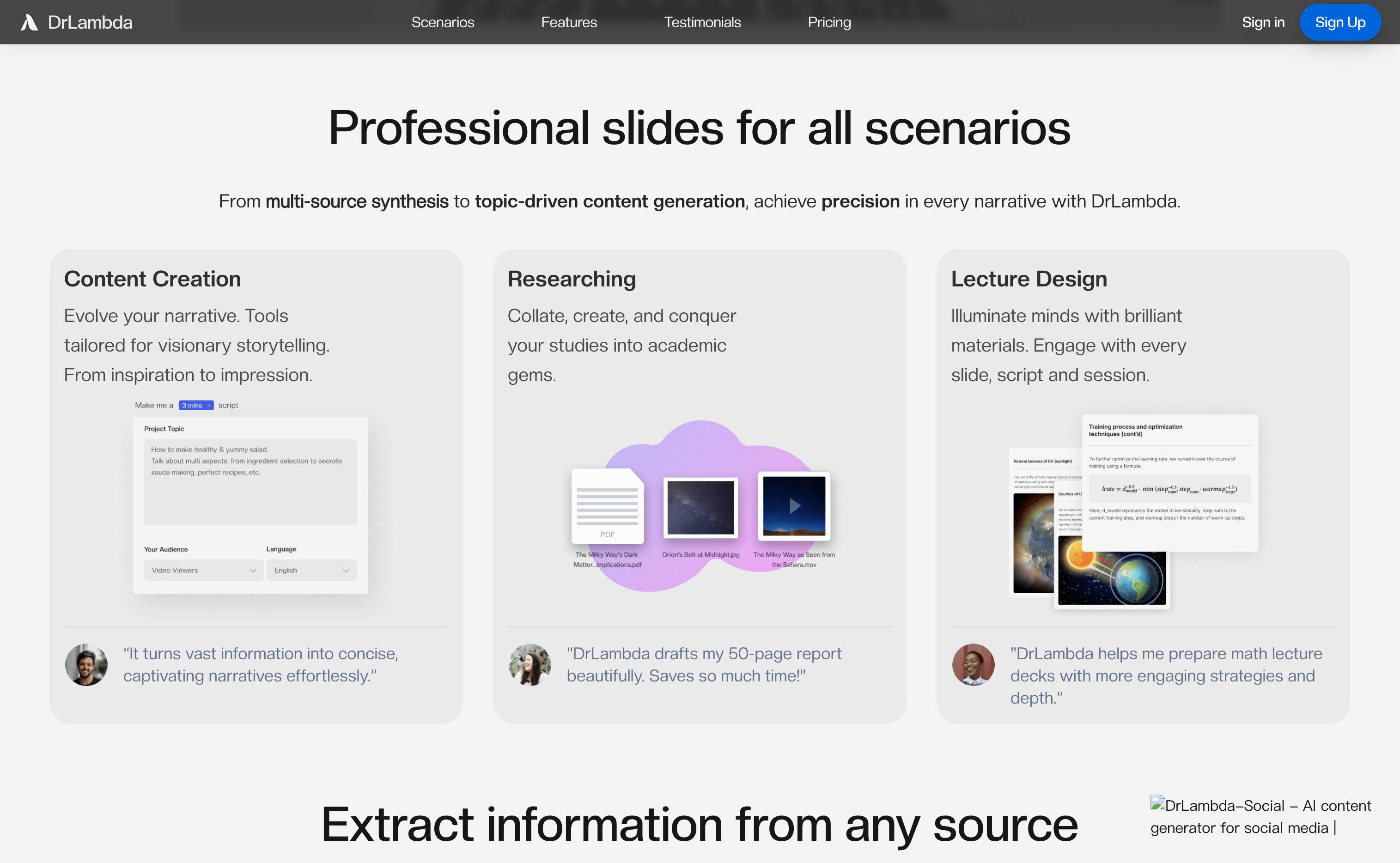Open the 3 mins duration dropdown
Viewport: 1400px width, 863px height.
(196, 405)
